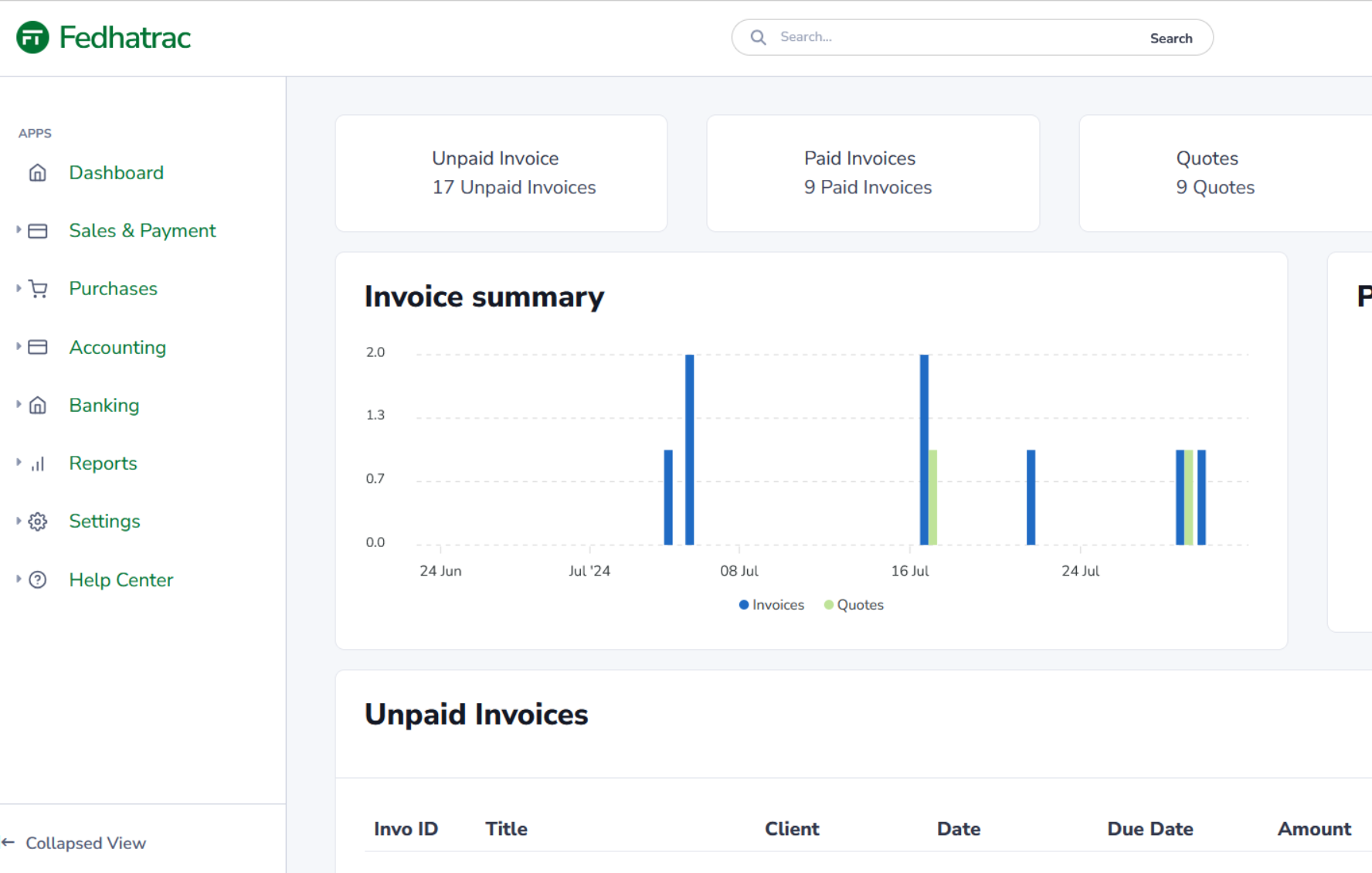
Task: Expand the Purchases submenu arrow
Action: (19, 287)
